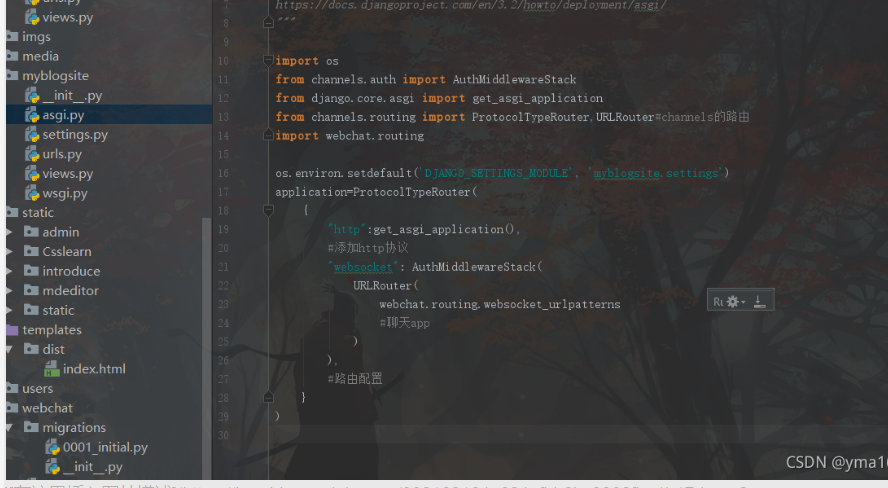Screen dimensions: 888x488
Task: Toggle the code fold marker at line 10
Action: [268, 60]
